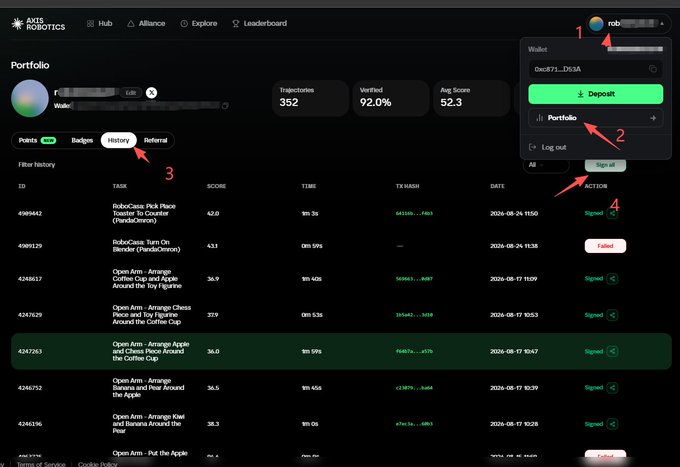
Task: Copy the wallet address under the profile name
Action: 225,106
